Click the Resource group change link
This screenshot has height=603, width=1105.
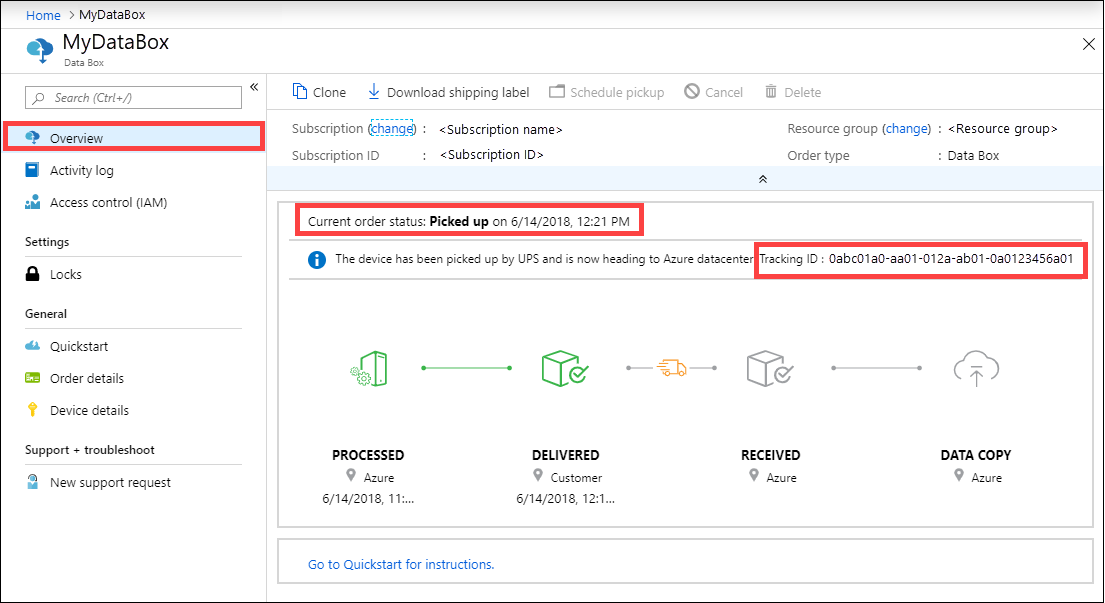tap(907, 128)
